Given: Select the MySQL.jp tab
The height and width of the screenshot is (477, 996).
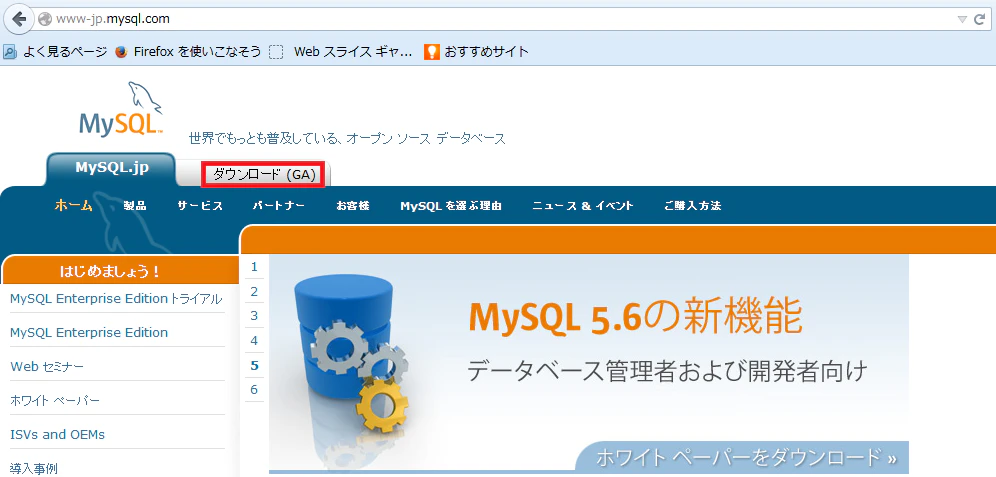Looking at the screenshot, I should 112,168.
